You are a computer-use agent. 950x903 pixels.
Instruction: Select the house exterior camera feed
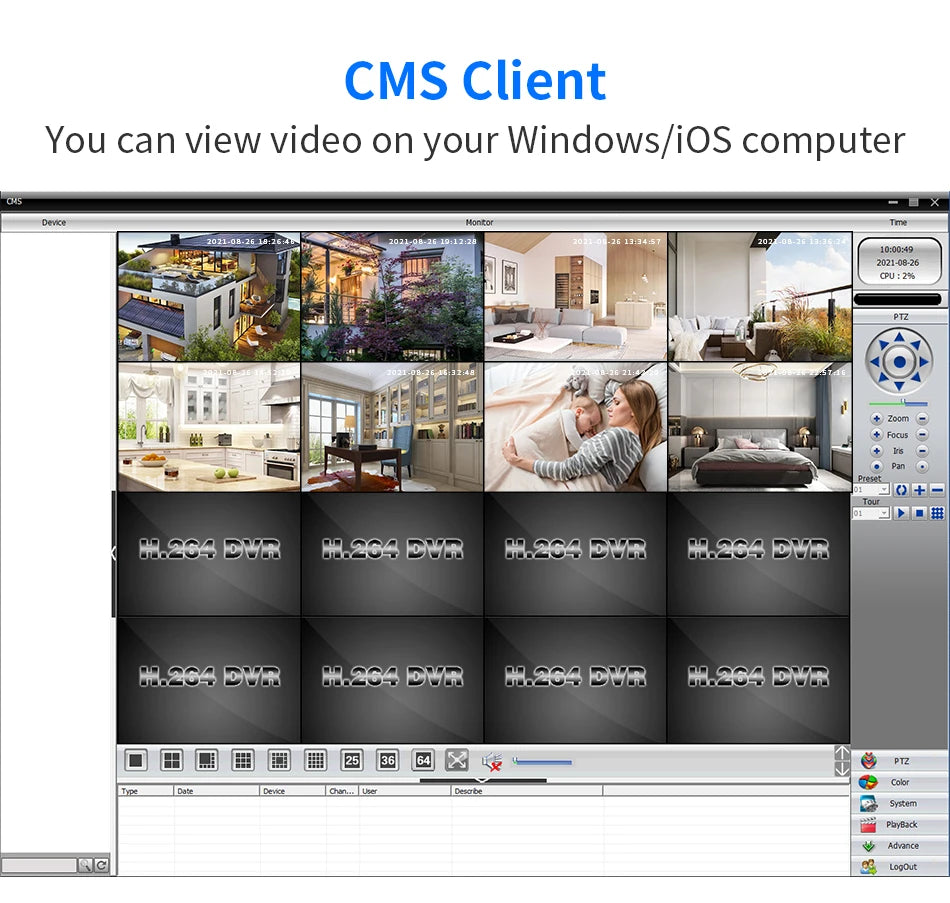coord(209,296)
